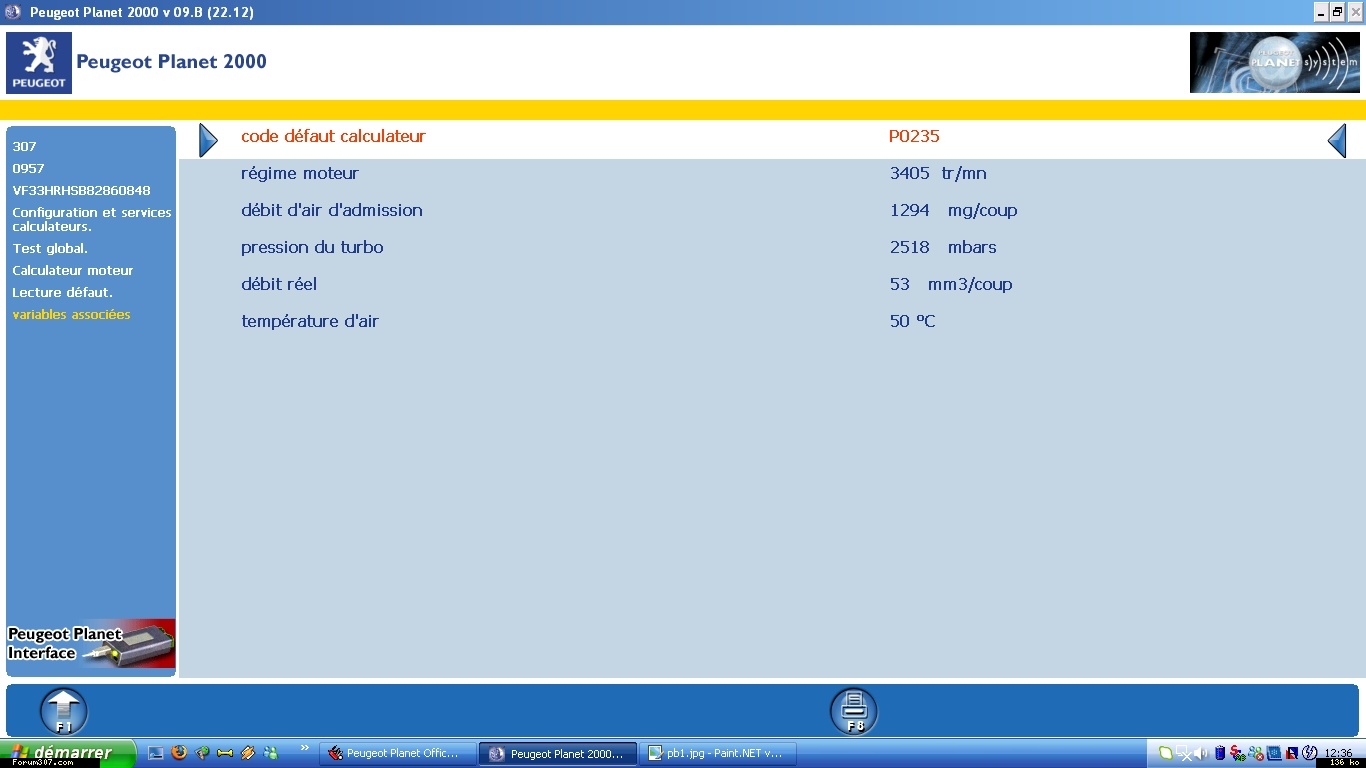1366x768 pixels.
Task: Open "Configuration et services calculateurs." in sidebar
Action: (x=92, y=219)
